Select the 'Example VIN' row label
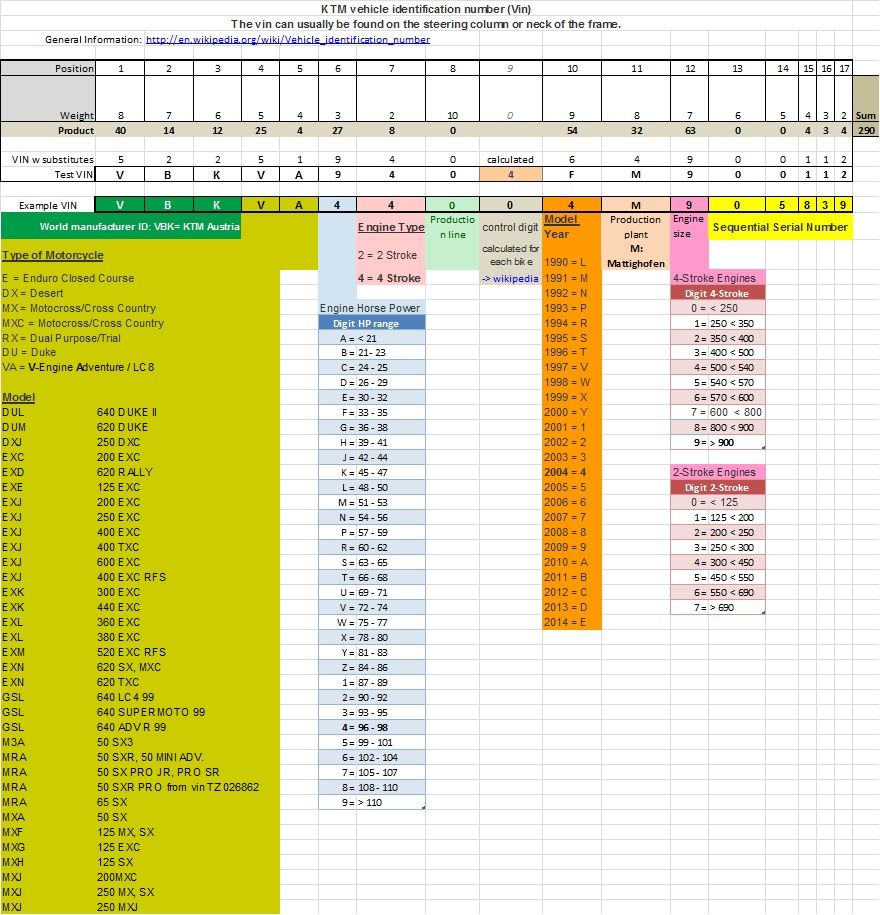 pyautogui.click(x=47, y=204)
